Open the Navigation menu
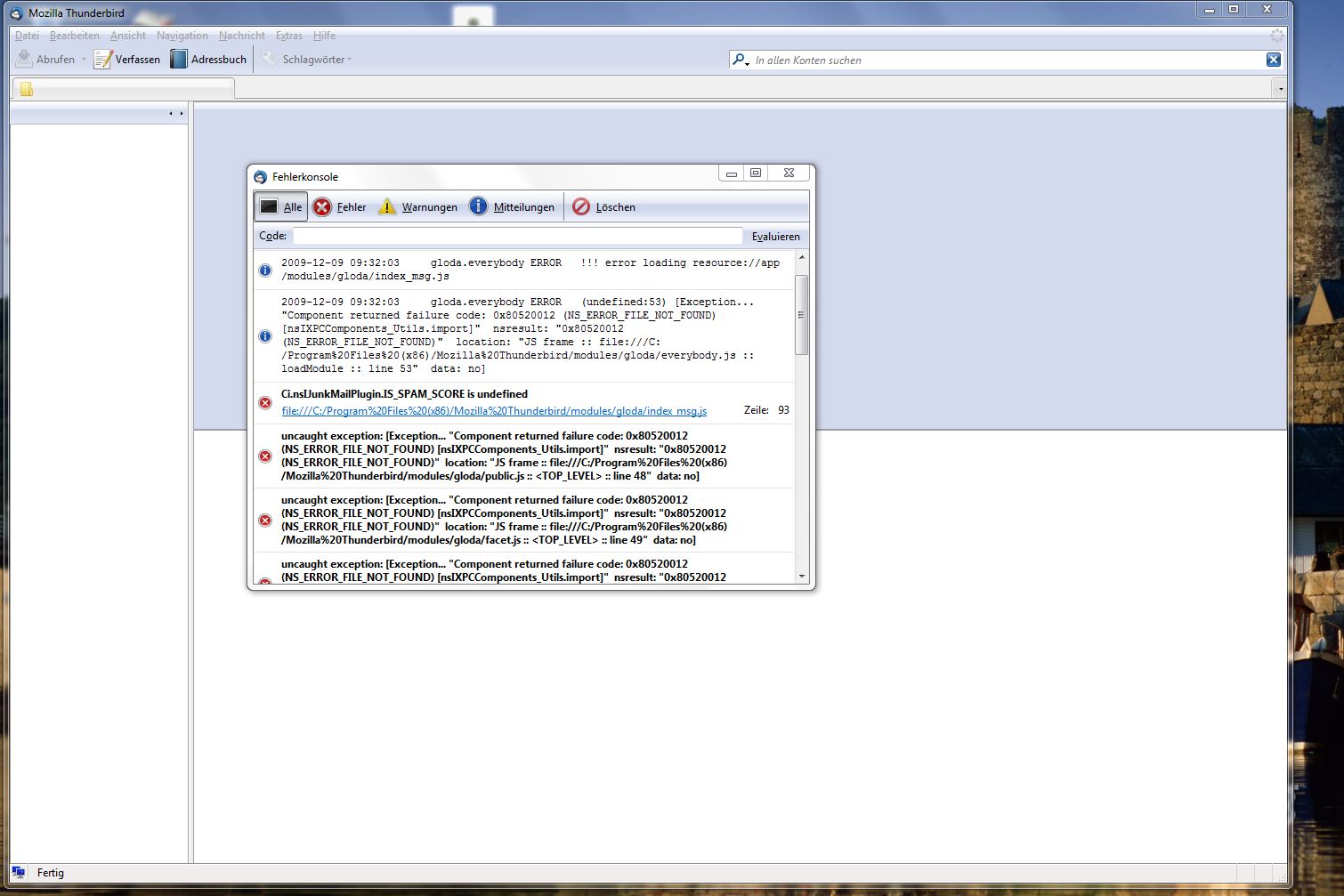The height and width of the screenshot is (896, 1344). [182, 36]
